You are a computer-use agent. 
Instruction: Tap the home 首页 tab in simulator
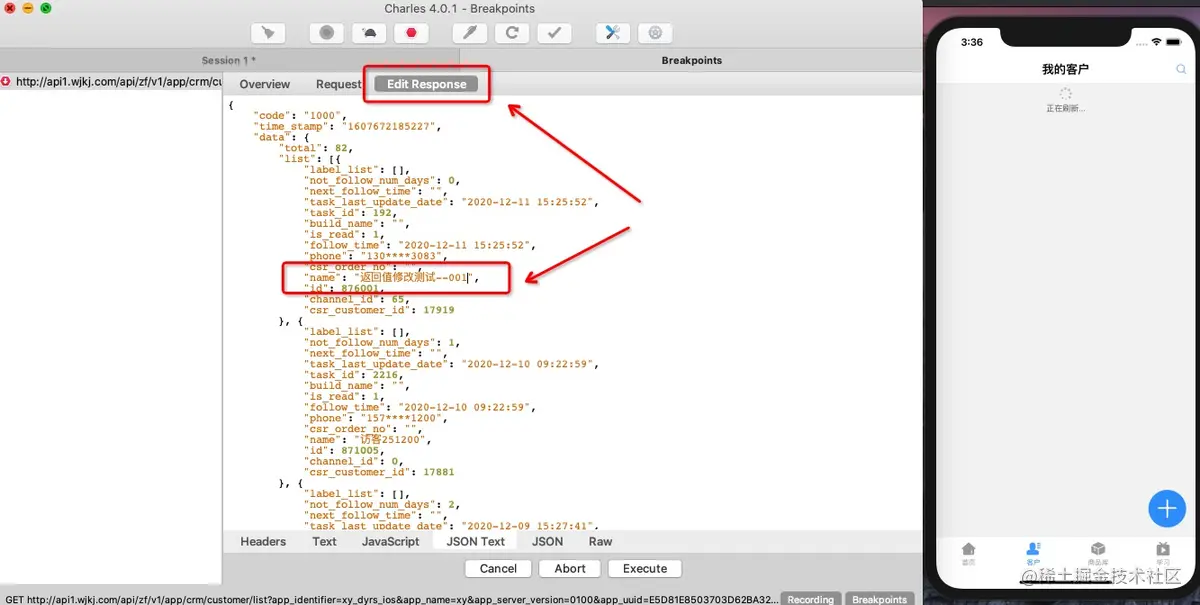point(968,553)
